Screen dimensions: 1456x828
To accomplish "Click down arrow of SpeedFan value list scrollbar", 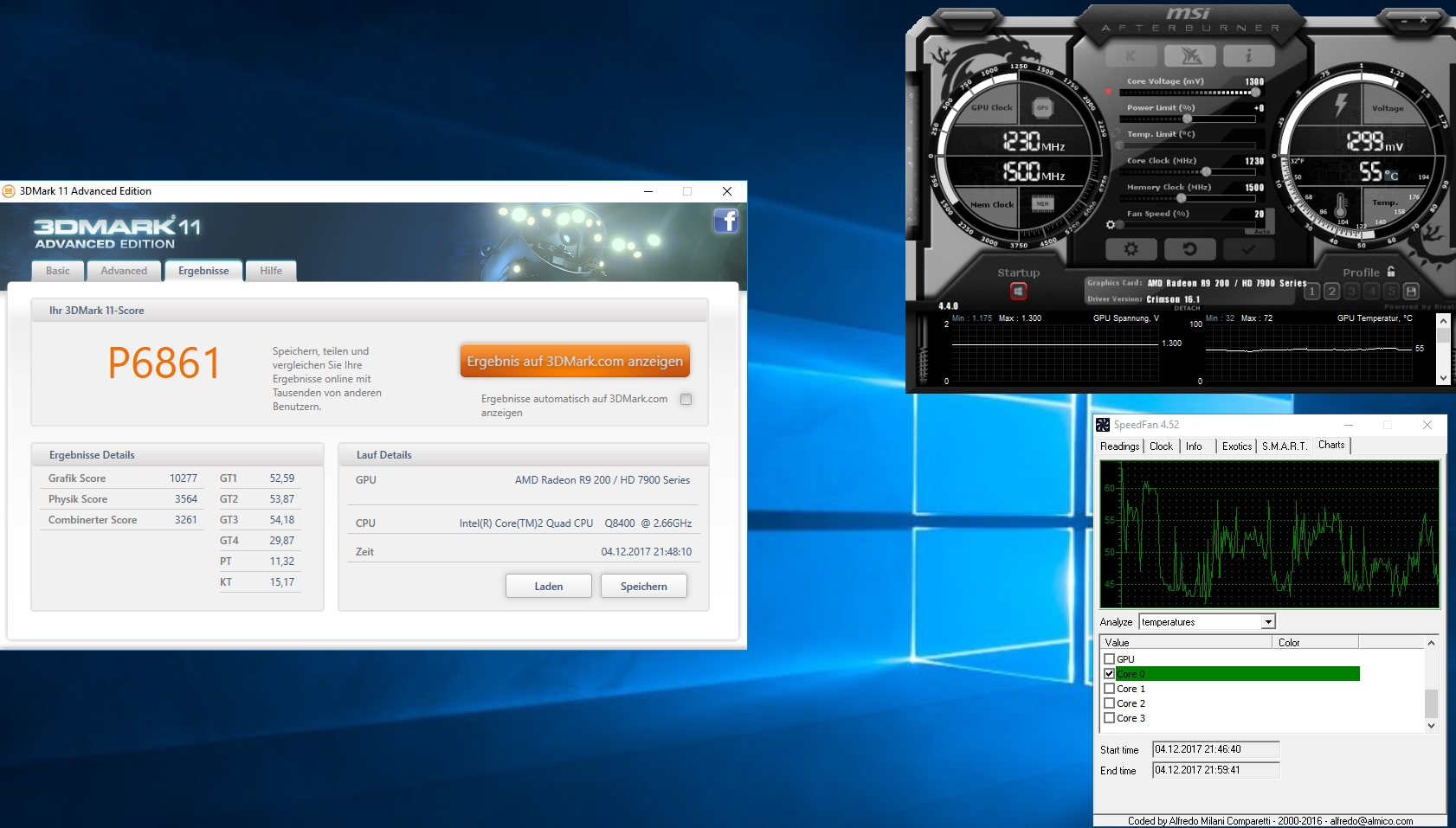I will (1431, 726).
